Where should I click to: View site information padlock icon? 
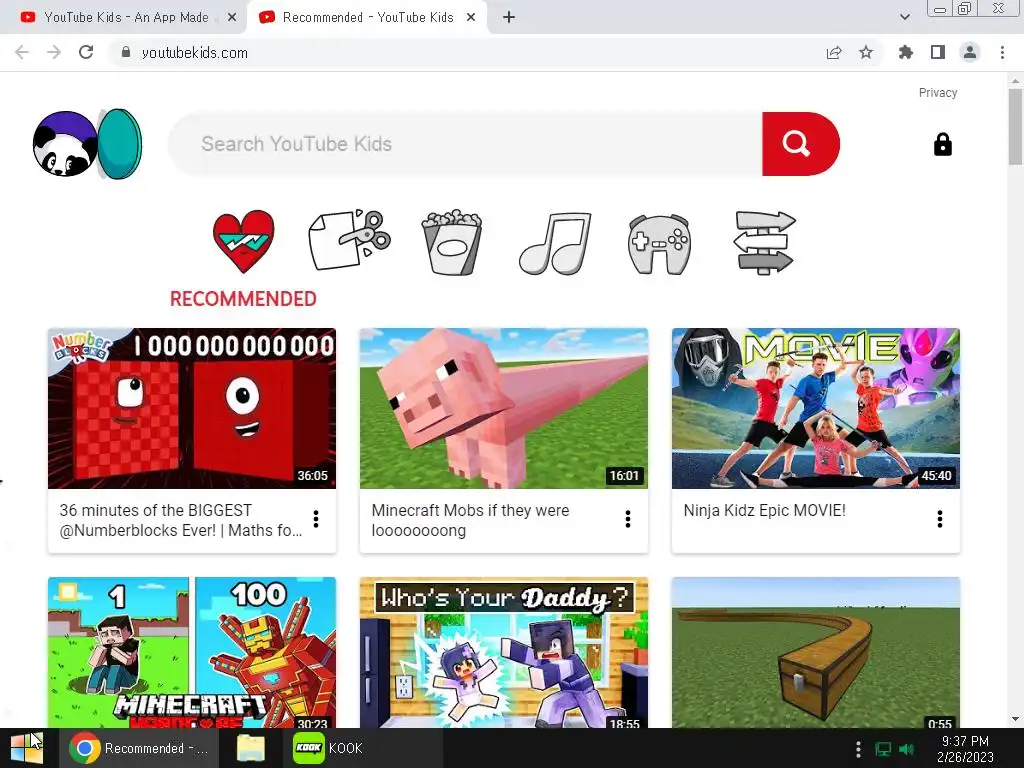point(126,52)
